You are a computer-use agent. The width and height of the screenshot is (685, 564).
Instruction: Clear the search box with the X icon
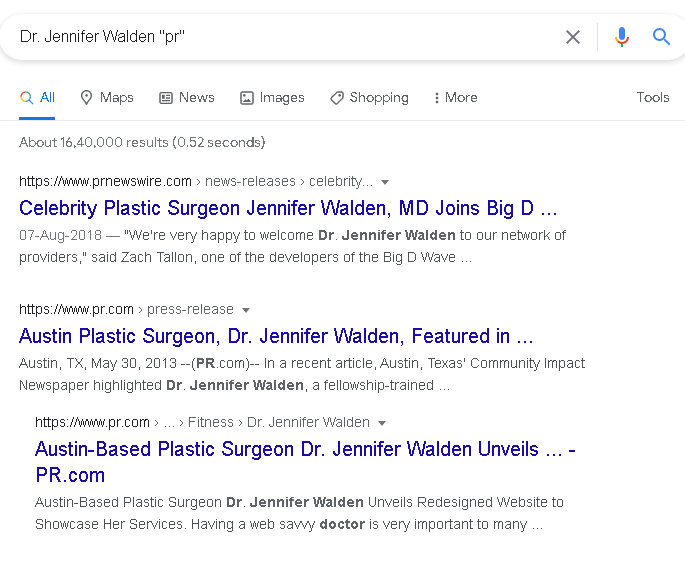pos(573,37)
